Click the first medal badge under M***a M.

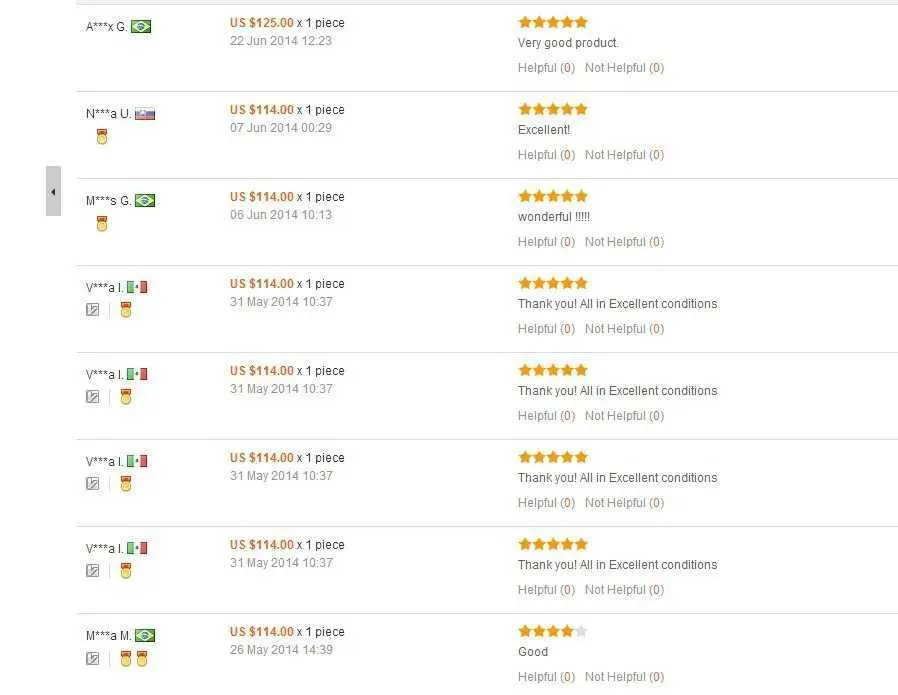click(x=126, y=659)
